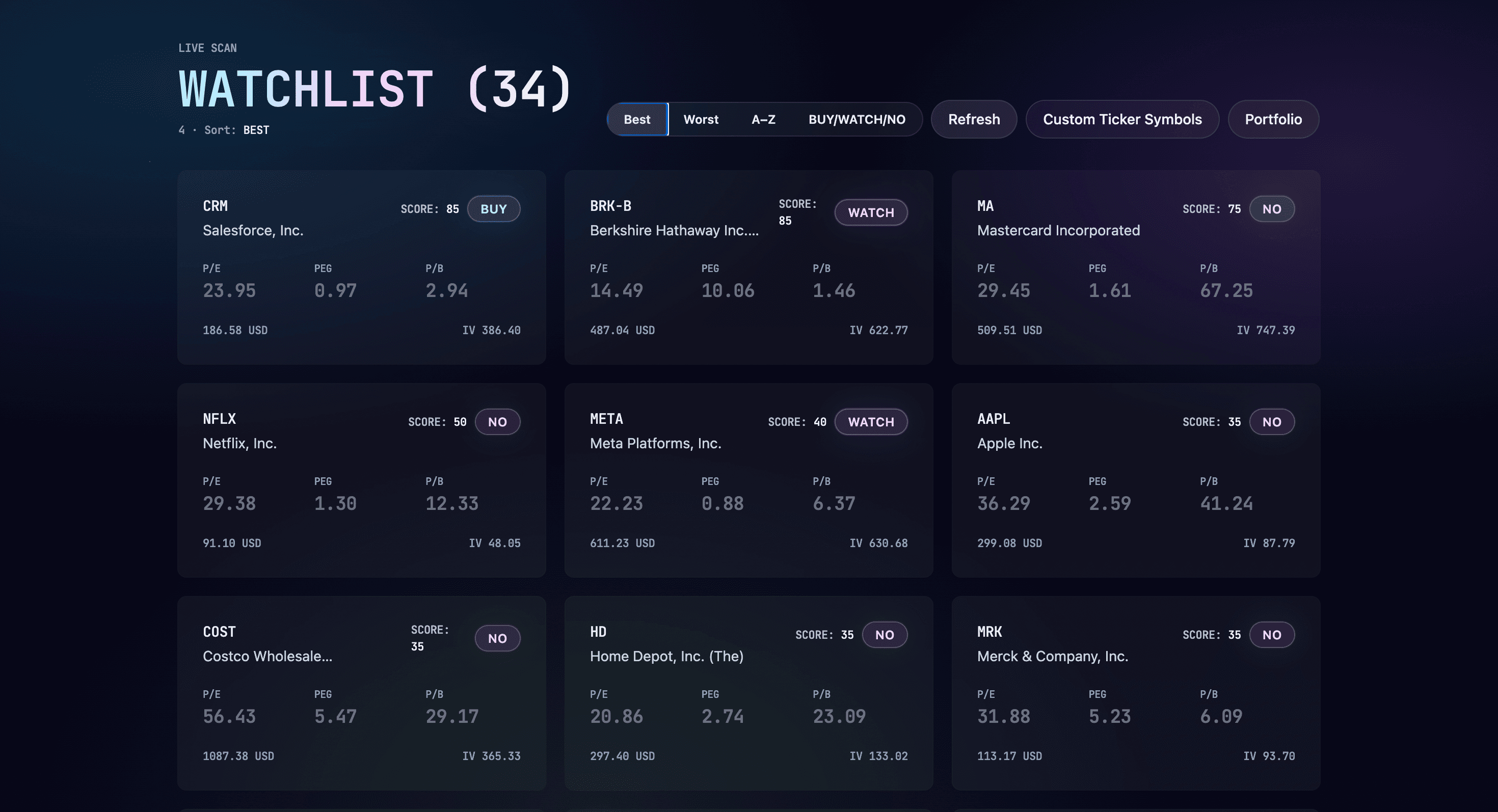Viewport: 1498px width, 812px height.
Task: Sort the watchlist A–Z
Action: pyautogui.click(x=763, y=119)
